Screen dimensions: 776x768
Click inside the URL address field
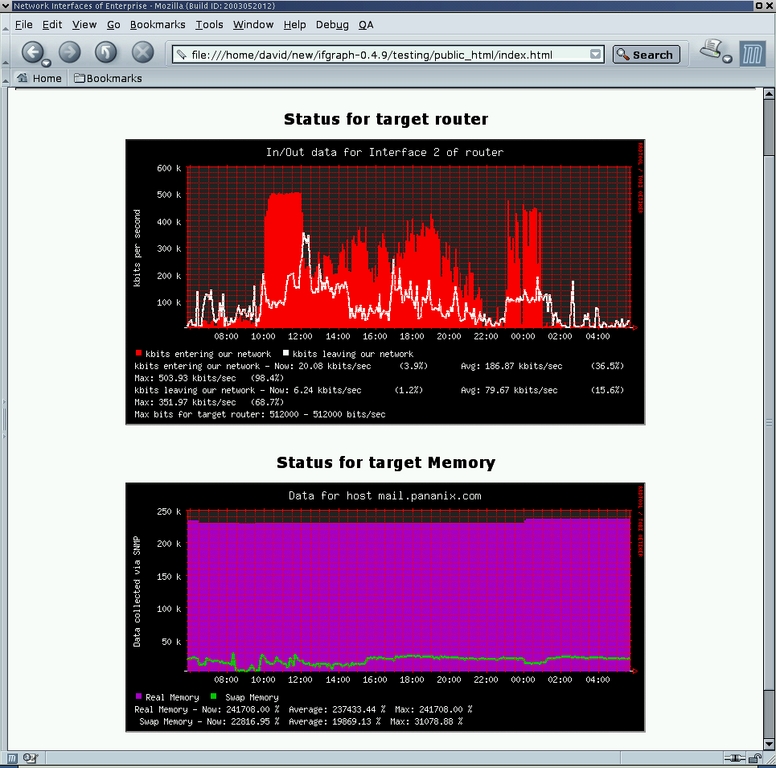(x=380, y=55)
